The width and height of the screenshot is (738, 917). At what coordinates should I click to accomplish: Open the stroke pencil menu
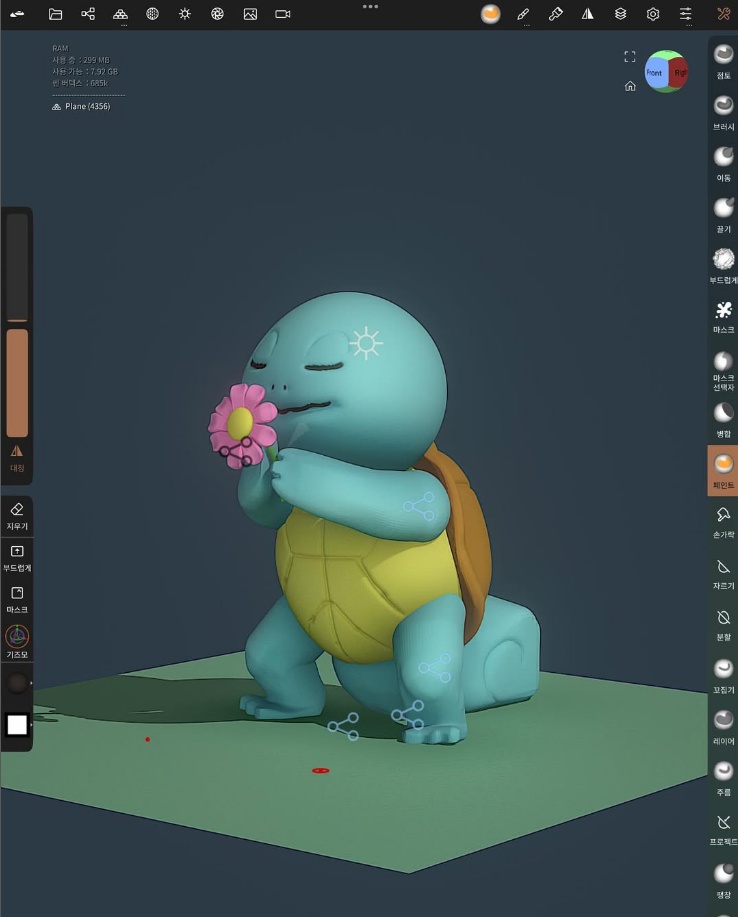523,14
